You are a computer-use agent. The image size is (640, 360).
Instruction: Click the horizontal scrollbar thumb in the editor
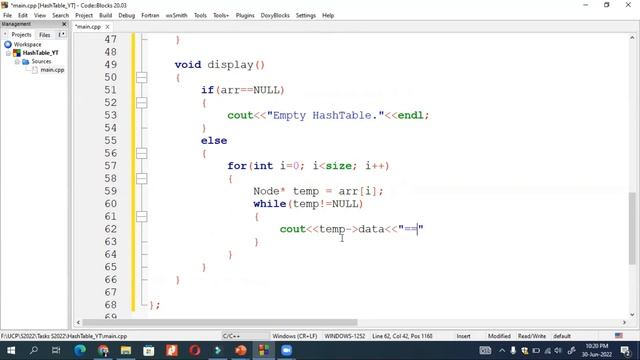pyautogui.click(x=220, y=322)
